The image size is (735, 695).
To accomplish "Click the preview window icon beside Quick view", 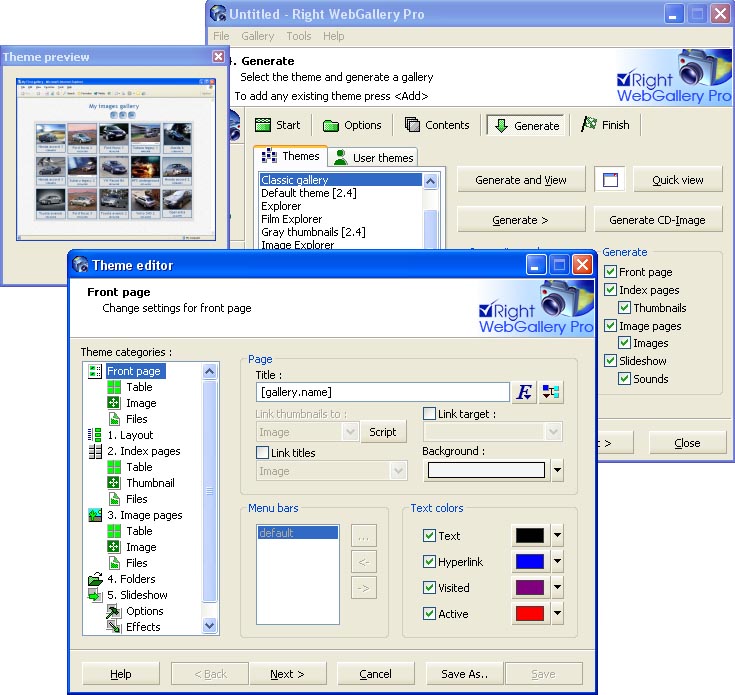I will (x=610, y=180).
